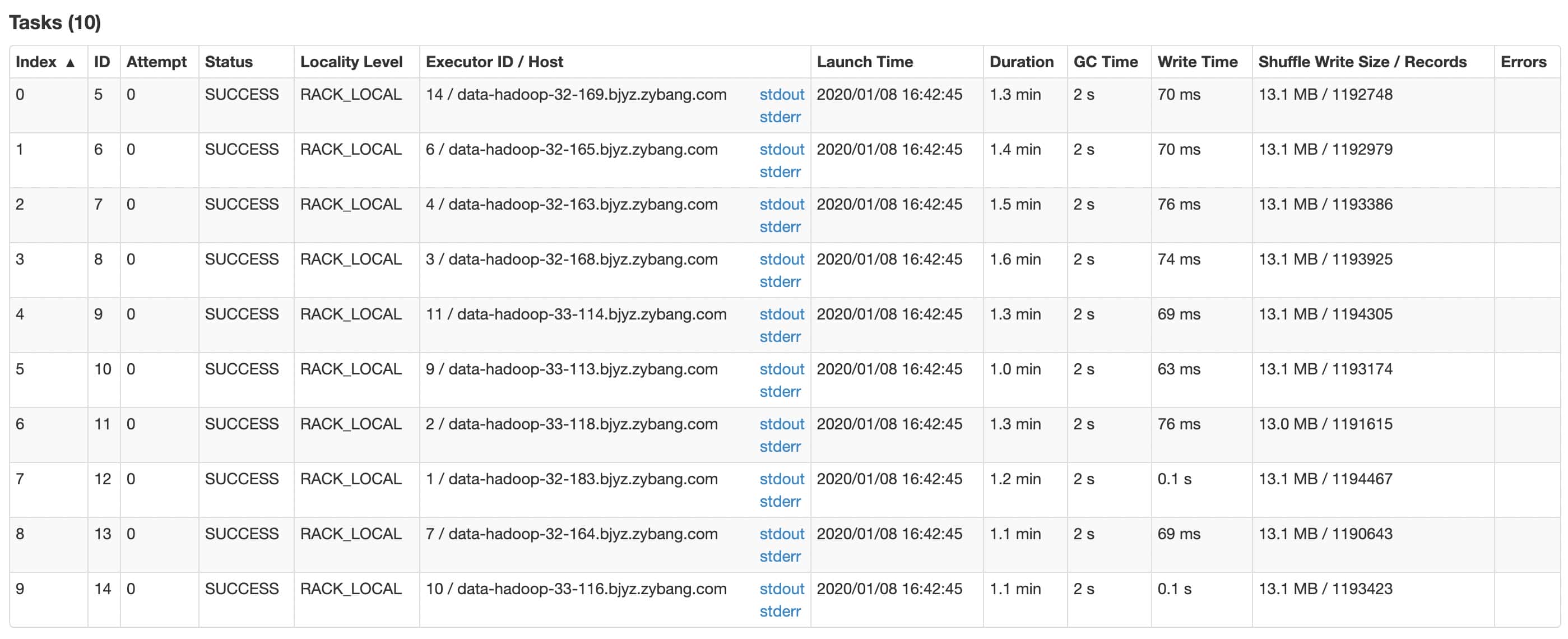Click shuffle value 13.1 MB / 1190643
The image size is (1568, 639).
coord(1325,534)
